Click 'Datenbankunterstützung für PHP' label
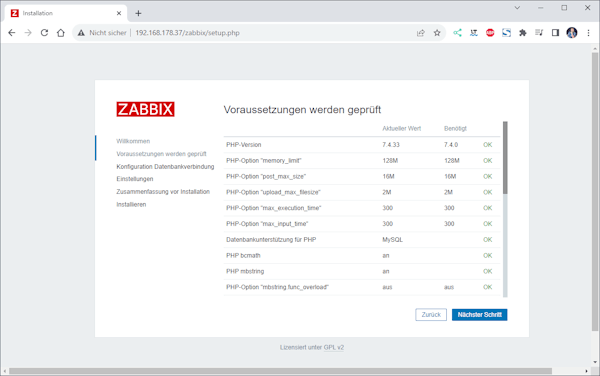 tap(271, 240)
